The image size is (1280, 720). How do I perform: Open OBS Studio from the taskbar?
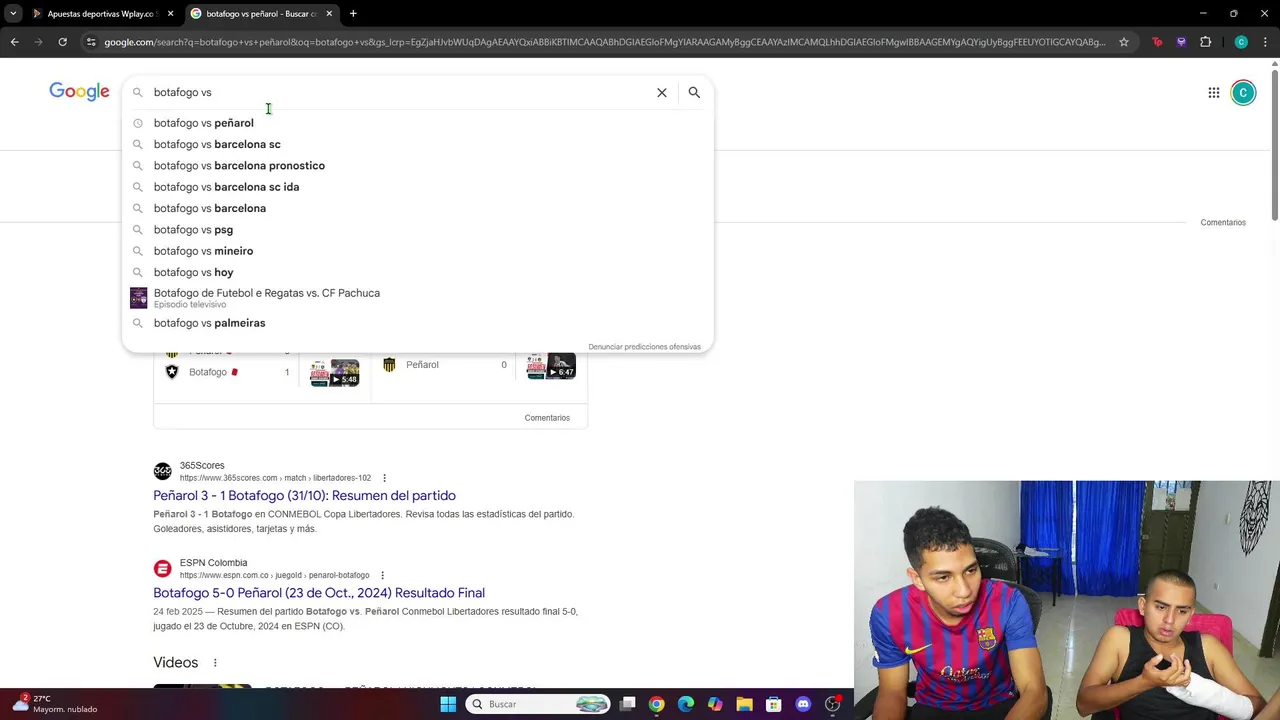click(x=832, y=704)
